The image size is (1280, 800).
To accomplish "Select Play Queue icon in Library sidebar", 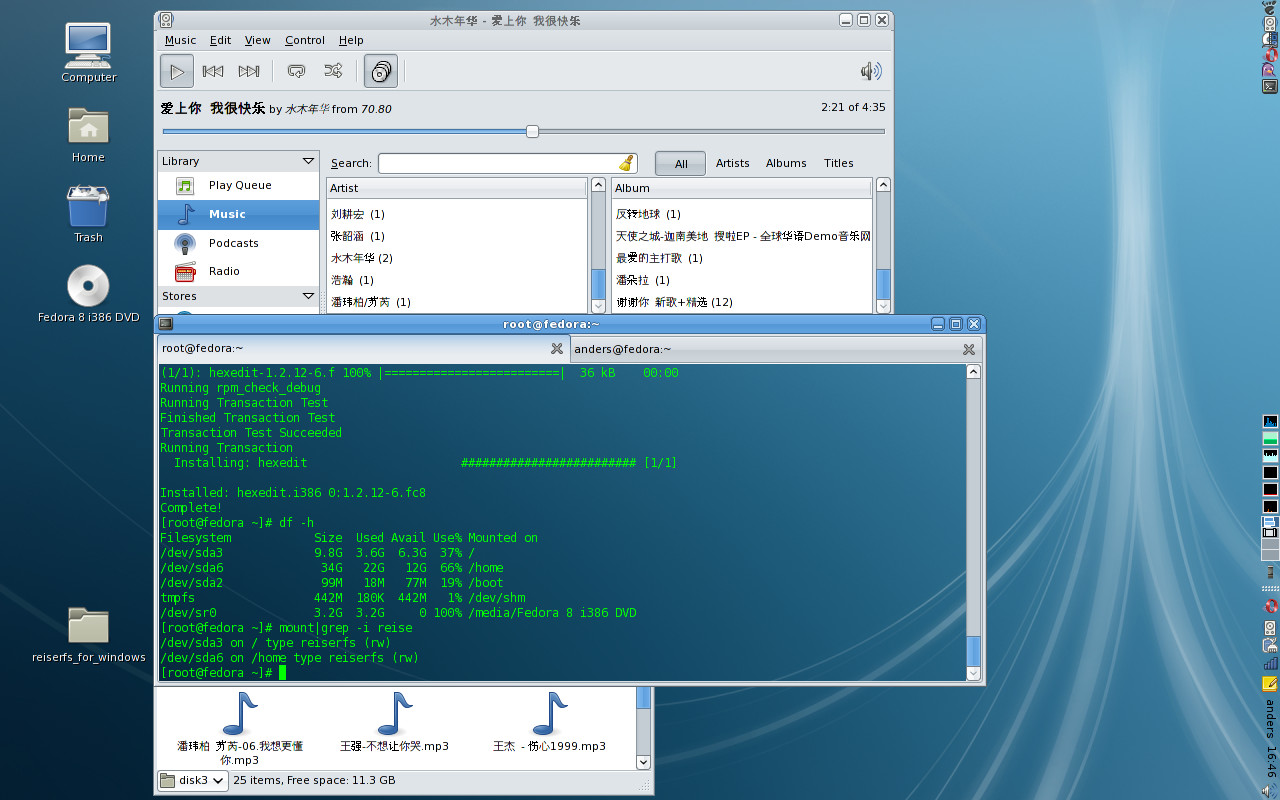I will point(185,185).
